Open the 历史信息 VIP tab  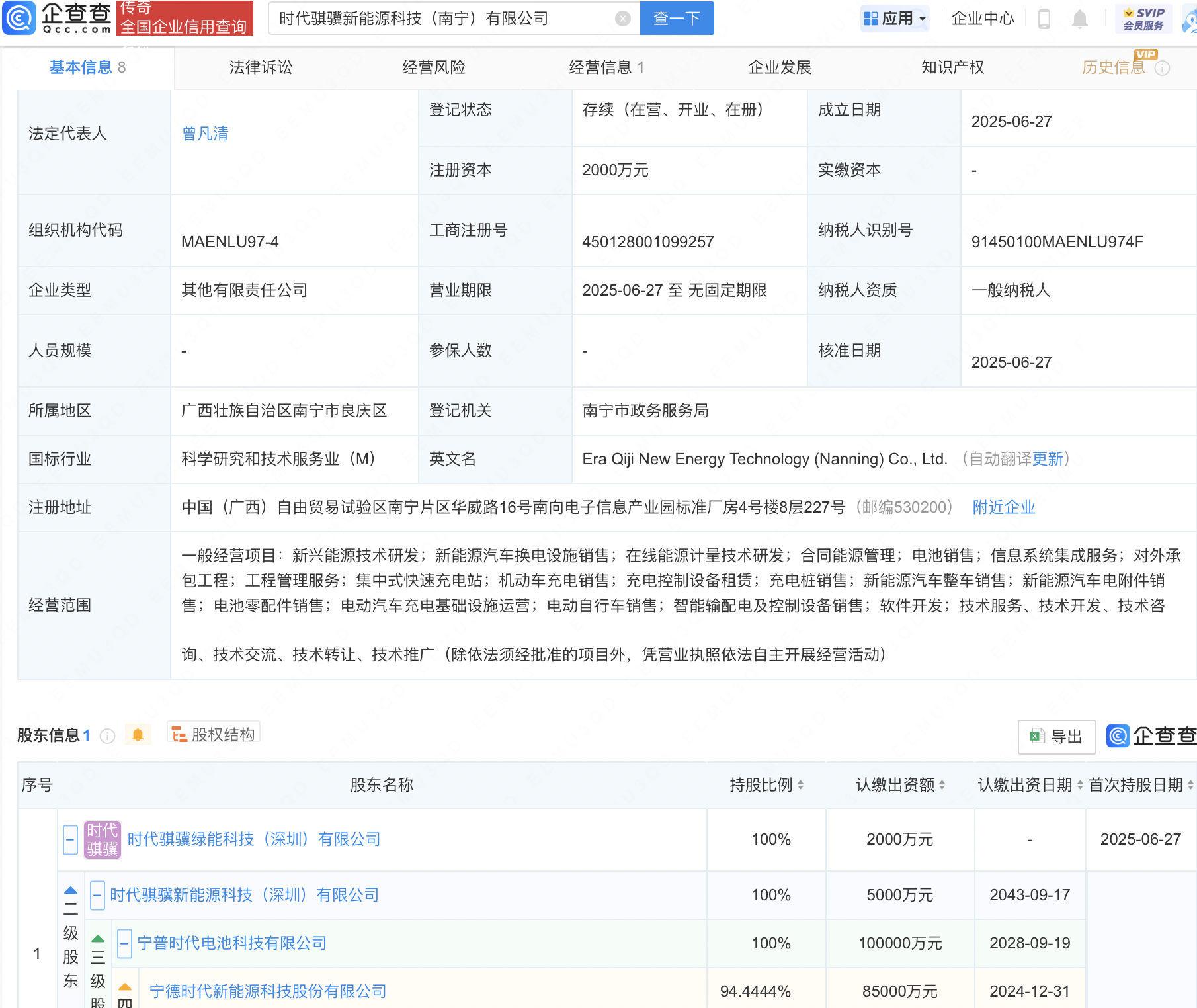[x=1114, y=67]
